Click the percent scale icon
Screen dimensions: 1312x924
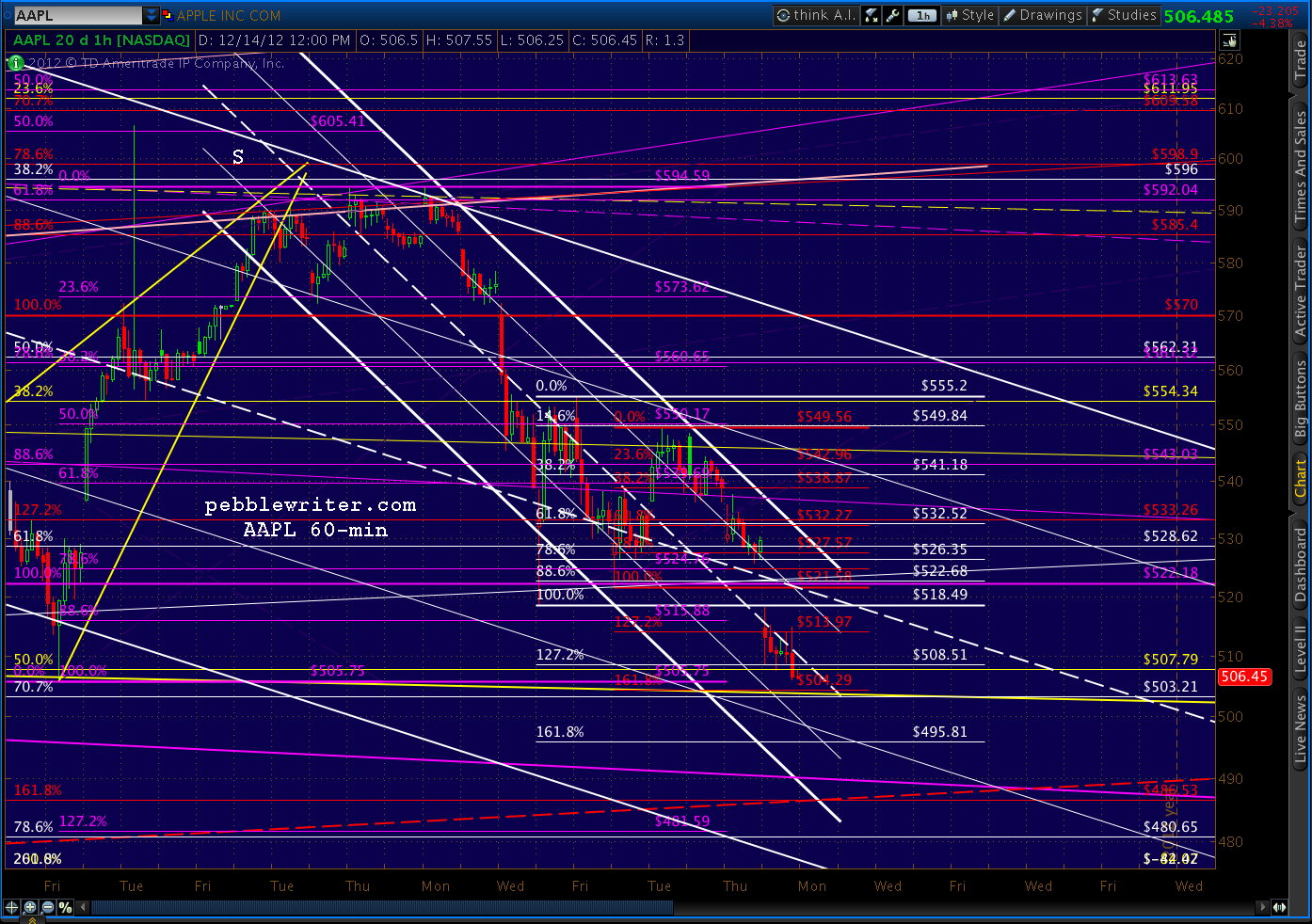point(65,907)
